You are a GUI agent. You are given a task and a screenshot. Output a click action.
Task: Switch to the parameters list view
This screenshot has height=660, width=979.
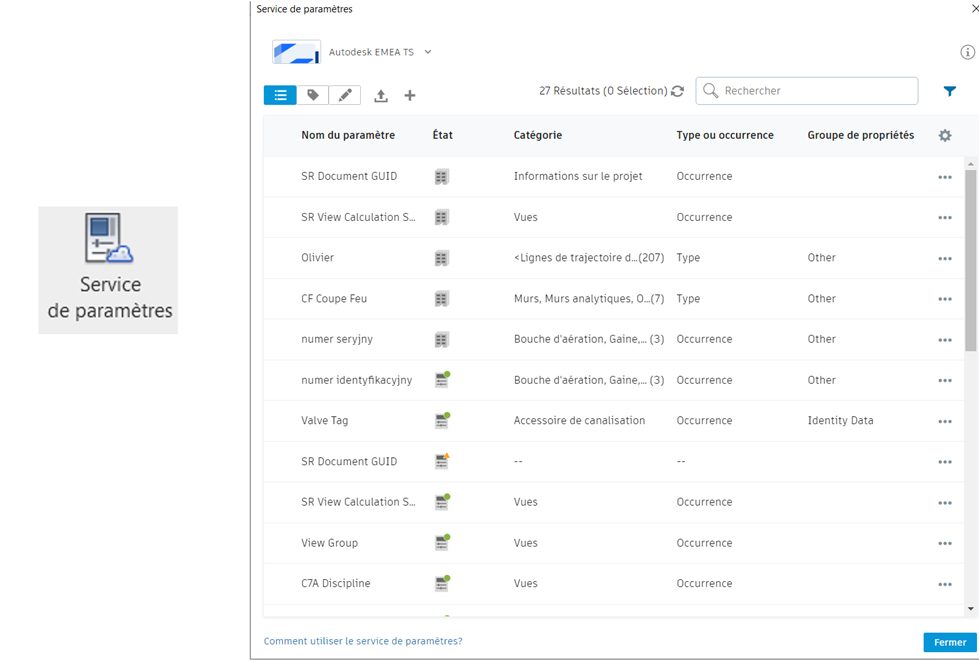280,95
